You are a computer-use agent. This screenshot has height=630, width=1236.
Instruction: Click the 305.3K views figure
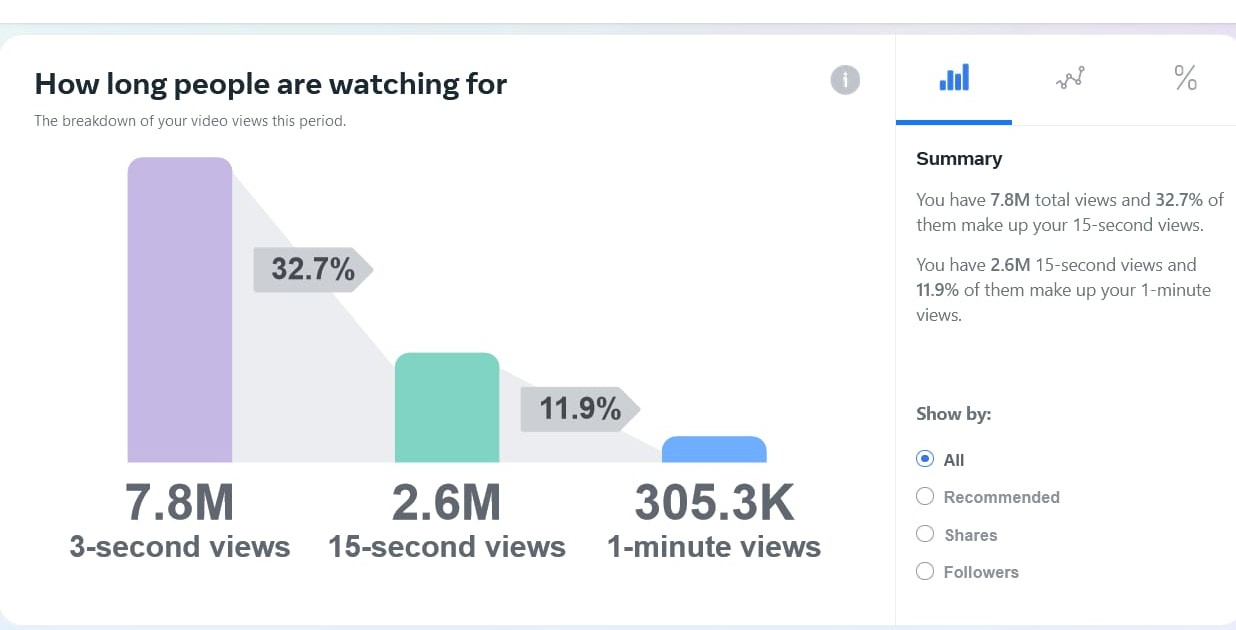(714, 502)
